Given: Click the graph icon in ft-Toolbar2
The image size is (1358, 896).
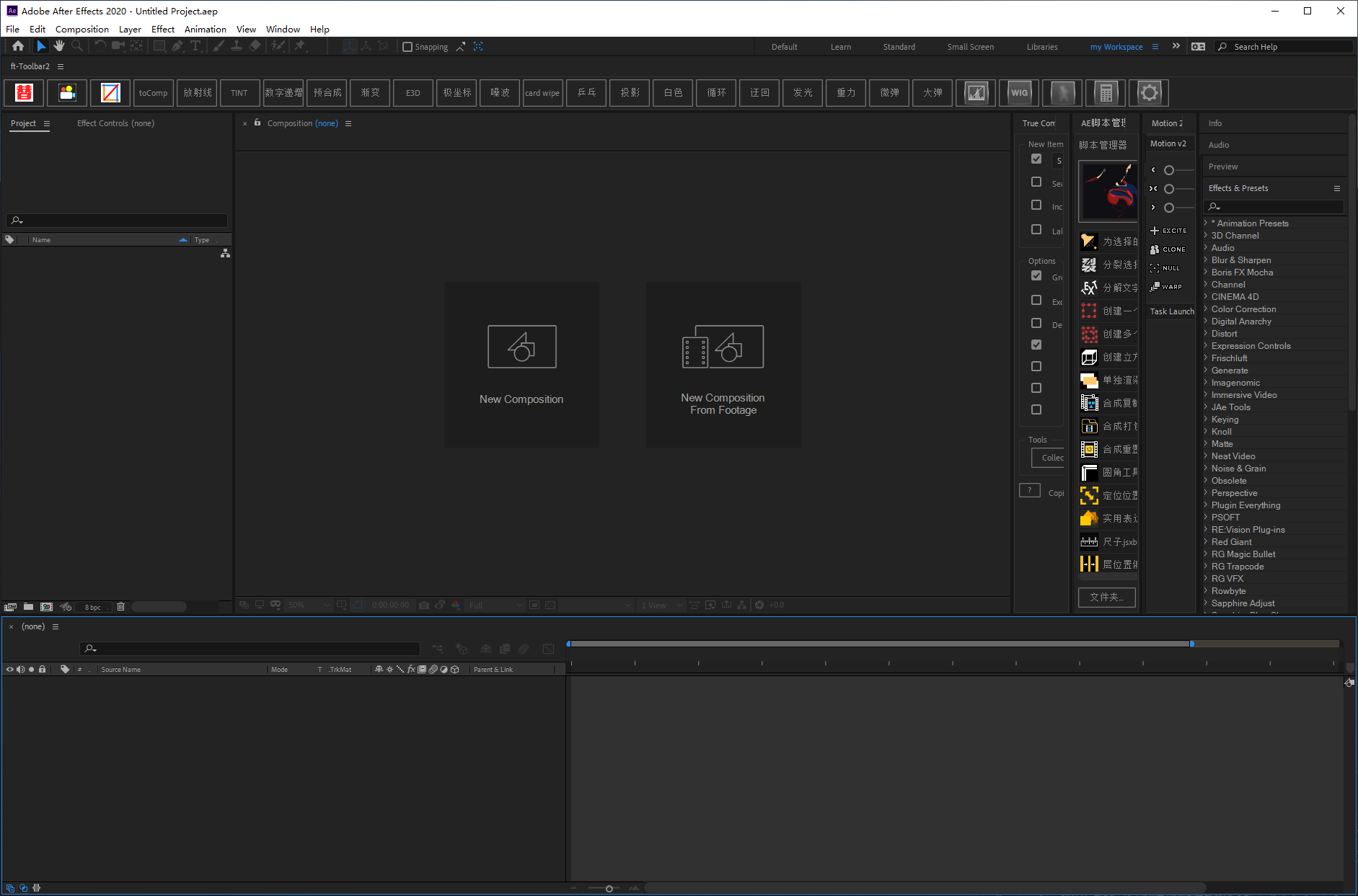Looking at the screenshot, I should [x=976, y=92].
